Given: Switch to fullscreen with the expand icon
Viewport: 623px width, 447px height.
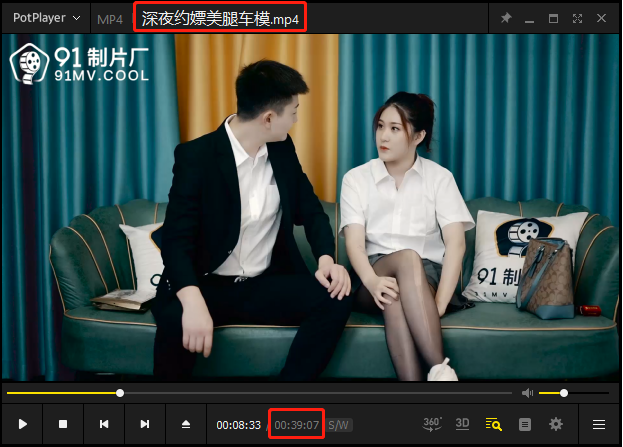Looking at the screenshot, I should [578, 18].
